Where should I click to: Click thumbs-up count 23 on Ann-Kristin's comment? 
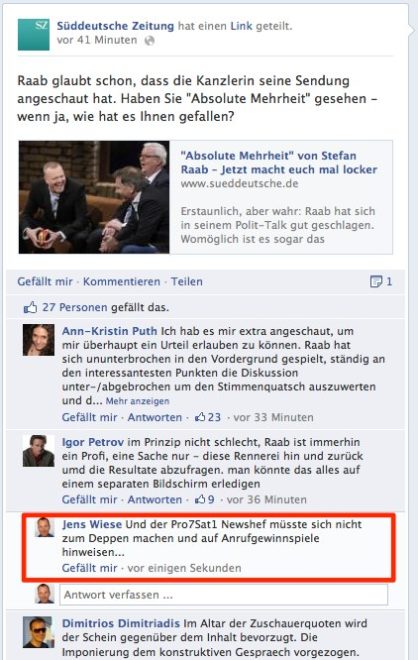[208, 417]
